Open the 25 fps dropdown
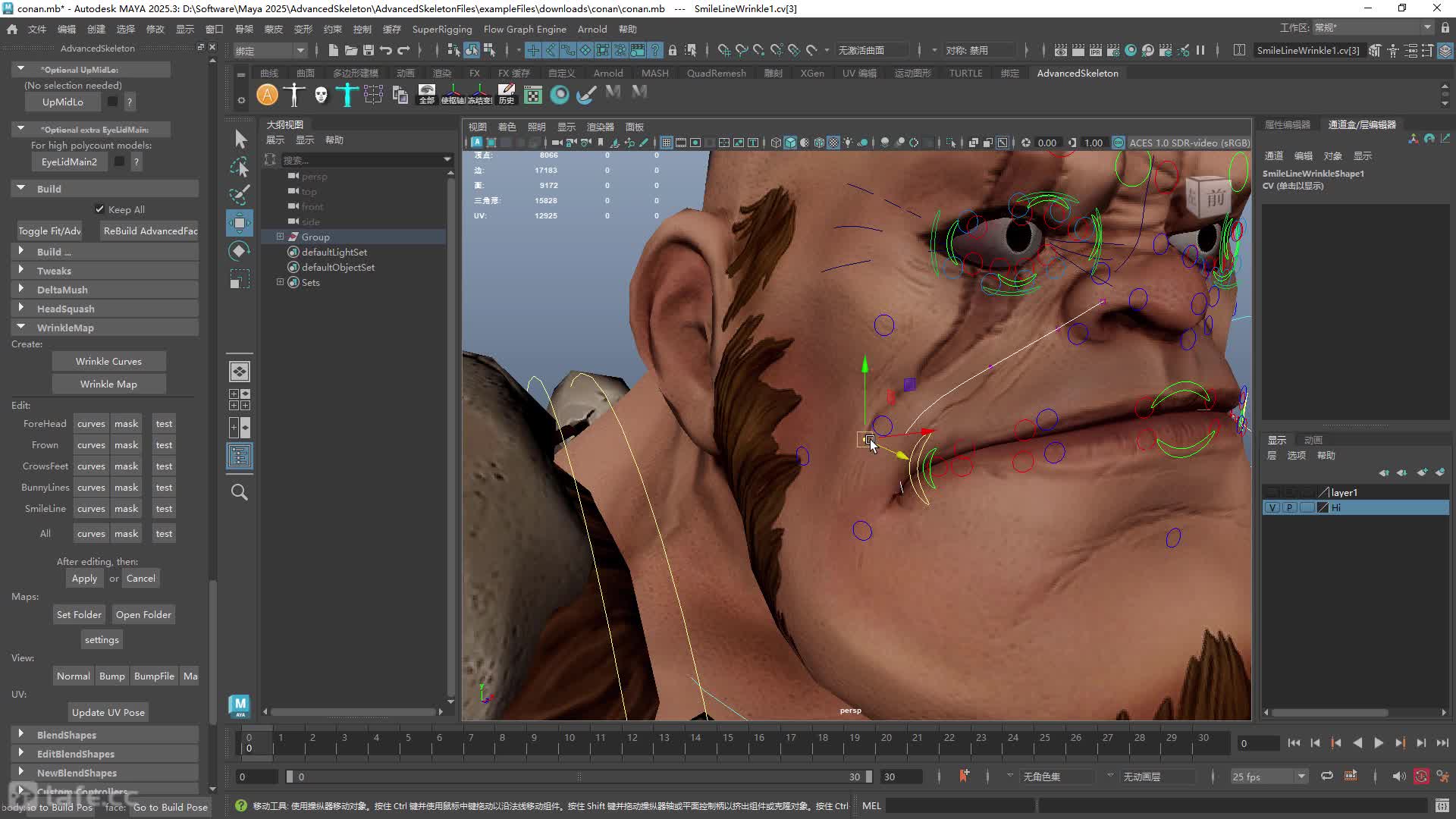 coord(1269,777)
